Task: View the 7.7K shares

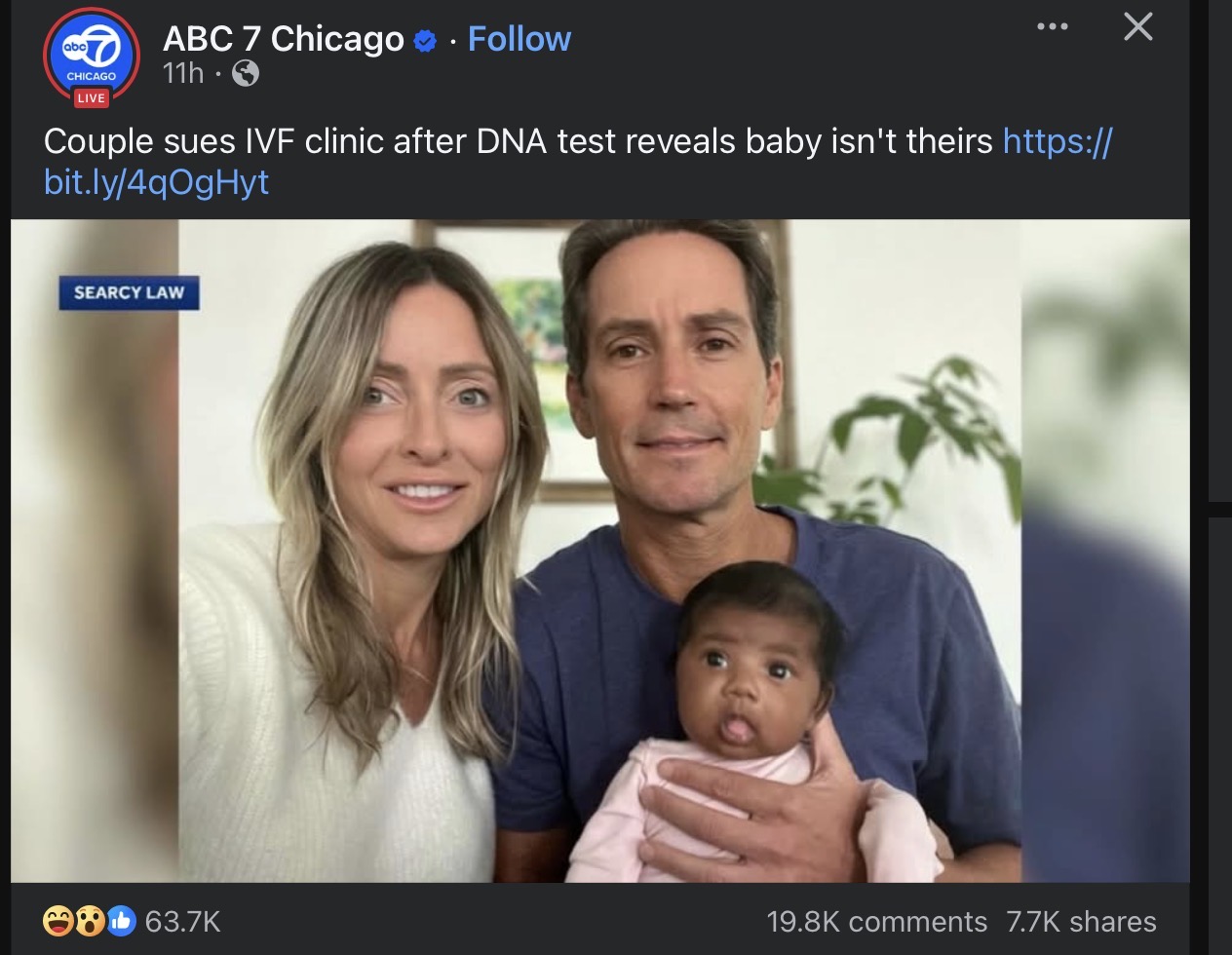Action: (1081, 921)
